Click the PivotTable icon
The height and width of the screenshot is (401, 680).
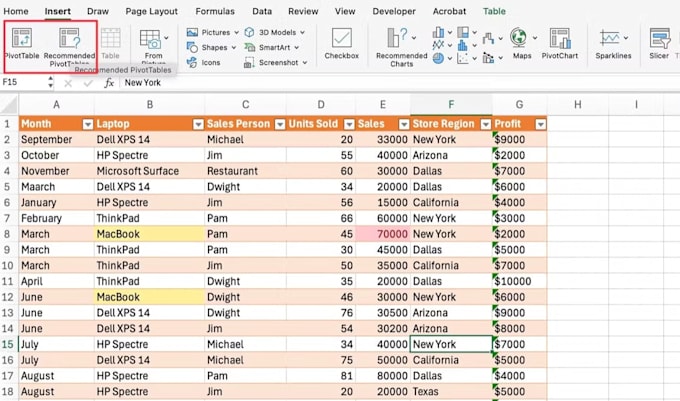pyautogui.click(x=22, y=38)
